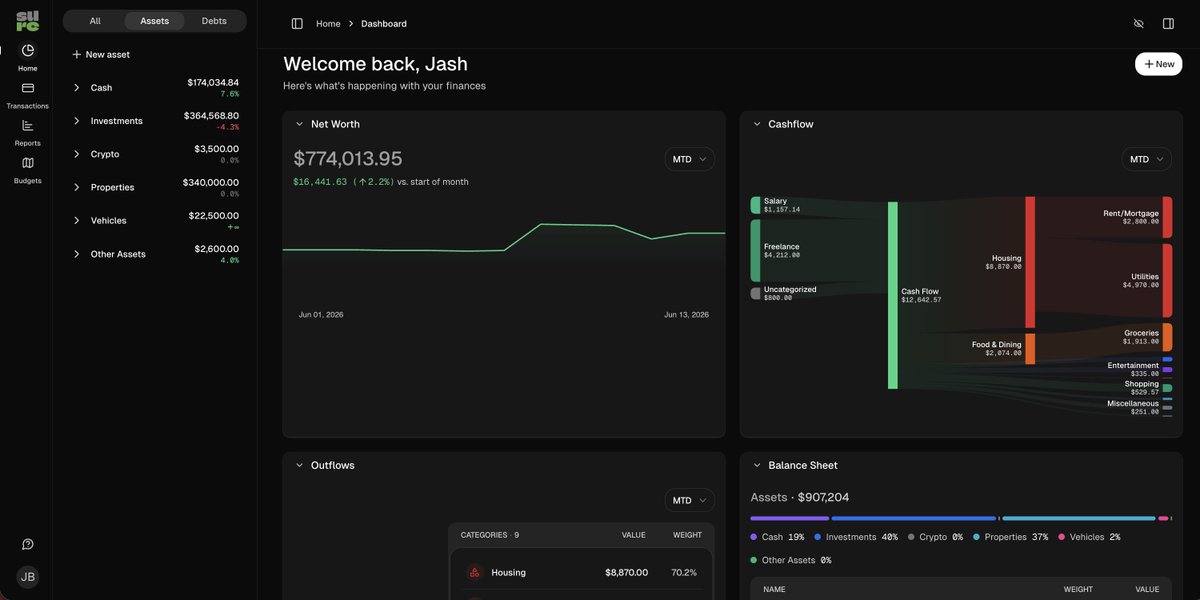Collapse the Net Worth section
The image size is (1200, 600).
pyautogui.click(x=299, y=124)
